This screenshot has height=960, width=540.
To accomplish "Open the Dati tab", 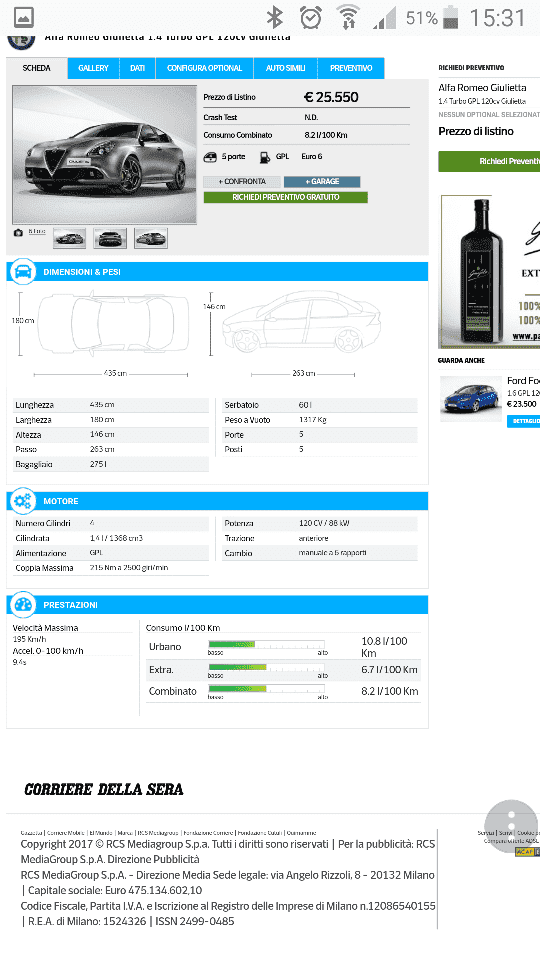I will (137, 68).
